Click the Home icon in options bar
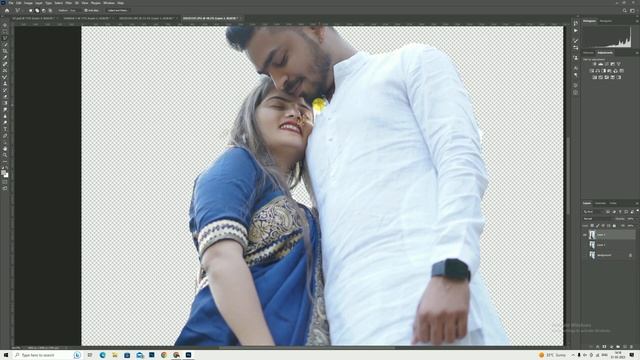This screenshot has height=360, width=640. click(x=7, y=10)
